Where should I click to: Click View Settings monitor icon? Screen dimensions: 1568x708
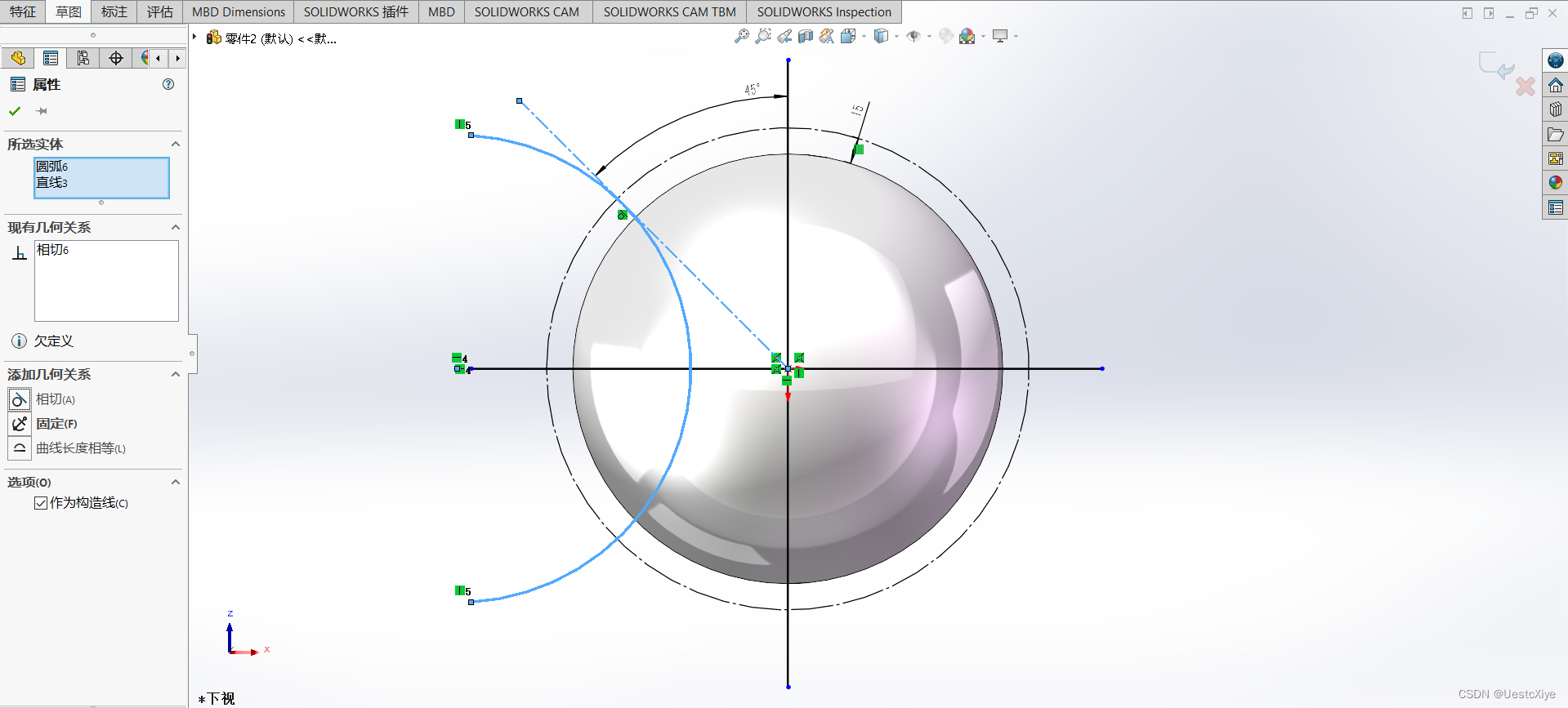pos(1000,36)
